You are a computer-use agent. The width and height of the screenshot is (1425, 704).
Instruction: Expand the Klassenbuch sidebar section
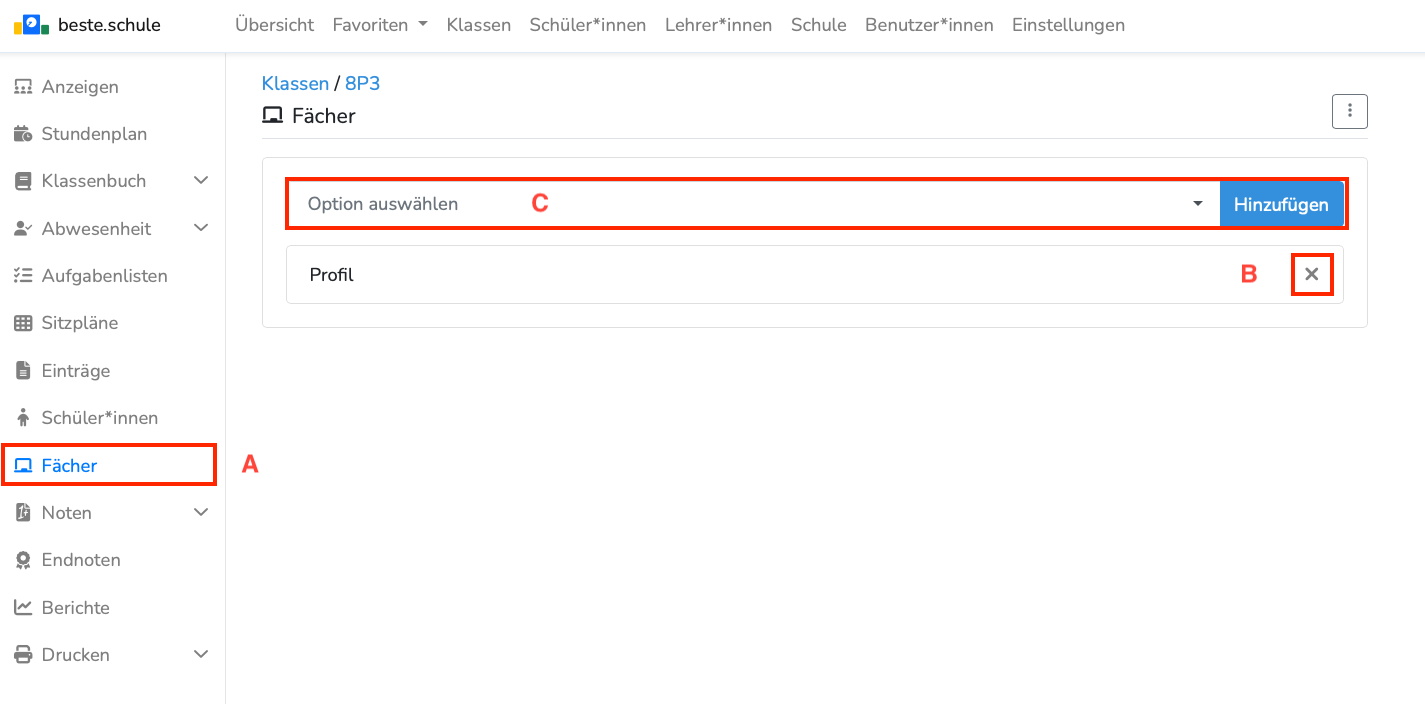pyautogui.click(x=200, y=181)
